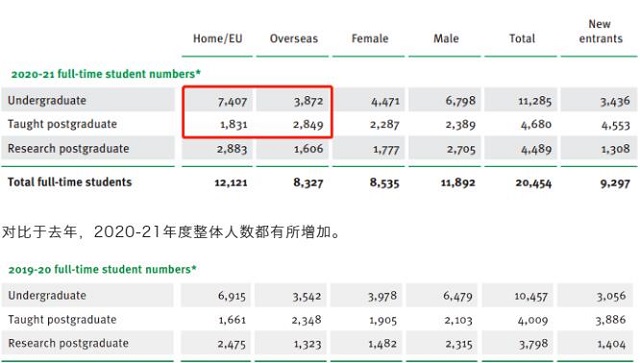Click the value 4,009
The height and width of the screenshot is (363, 640).
click(x=533, y=321)
